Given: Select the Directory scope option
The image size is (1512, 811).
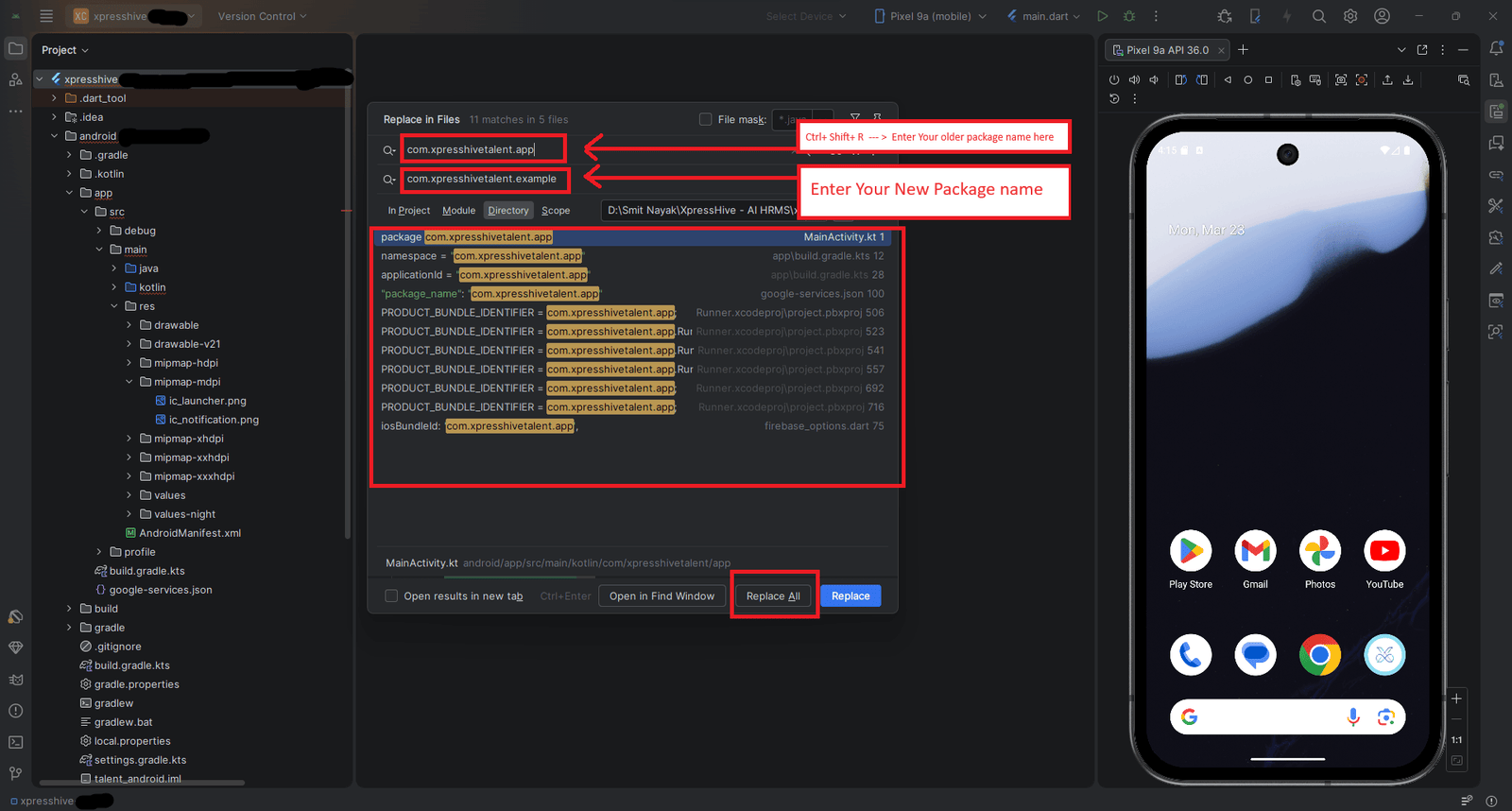Looking at the screenshot, I should (508, 211).
